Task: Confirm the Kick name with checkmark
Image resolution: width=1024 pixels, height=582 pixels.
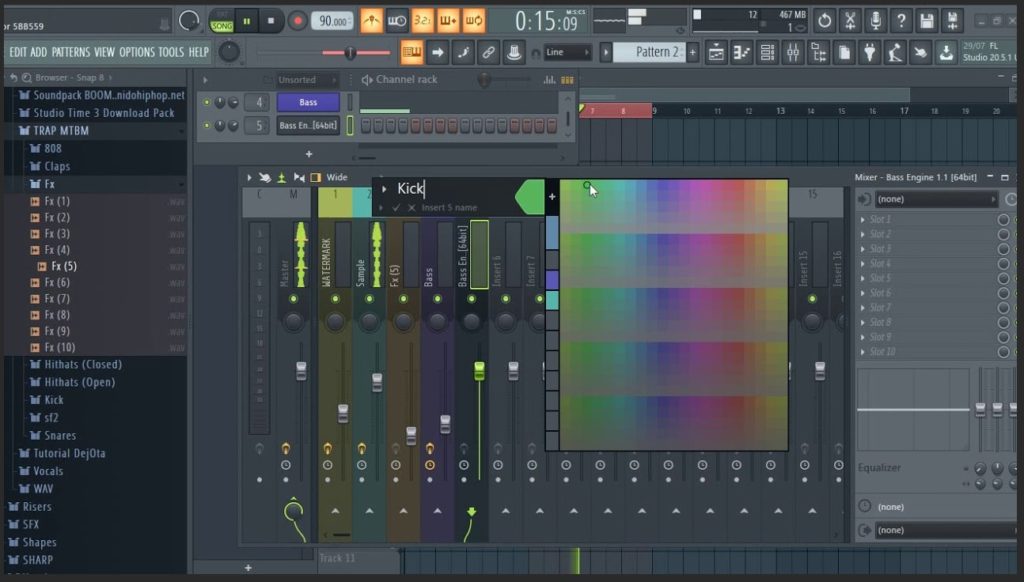Action: point(396,208)
